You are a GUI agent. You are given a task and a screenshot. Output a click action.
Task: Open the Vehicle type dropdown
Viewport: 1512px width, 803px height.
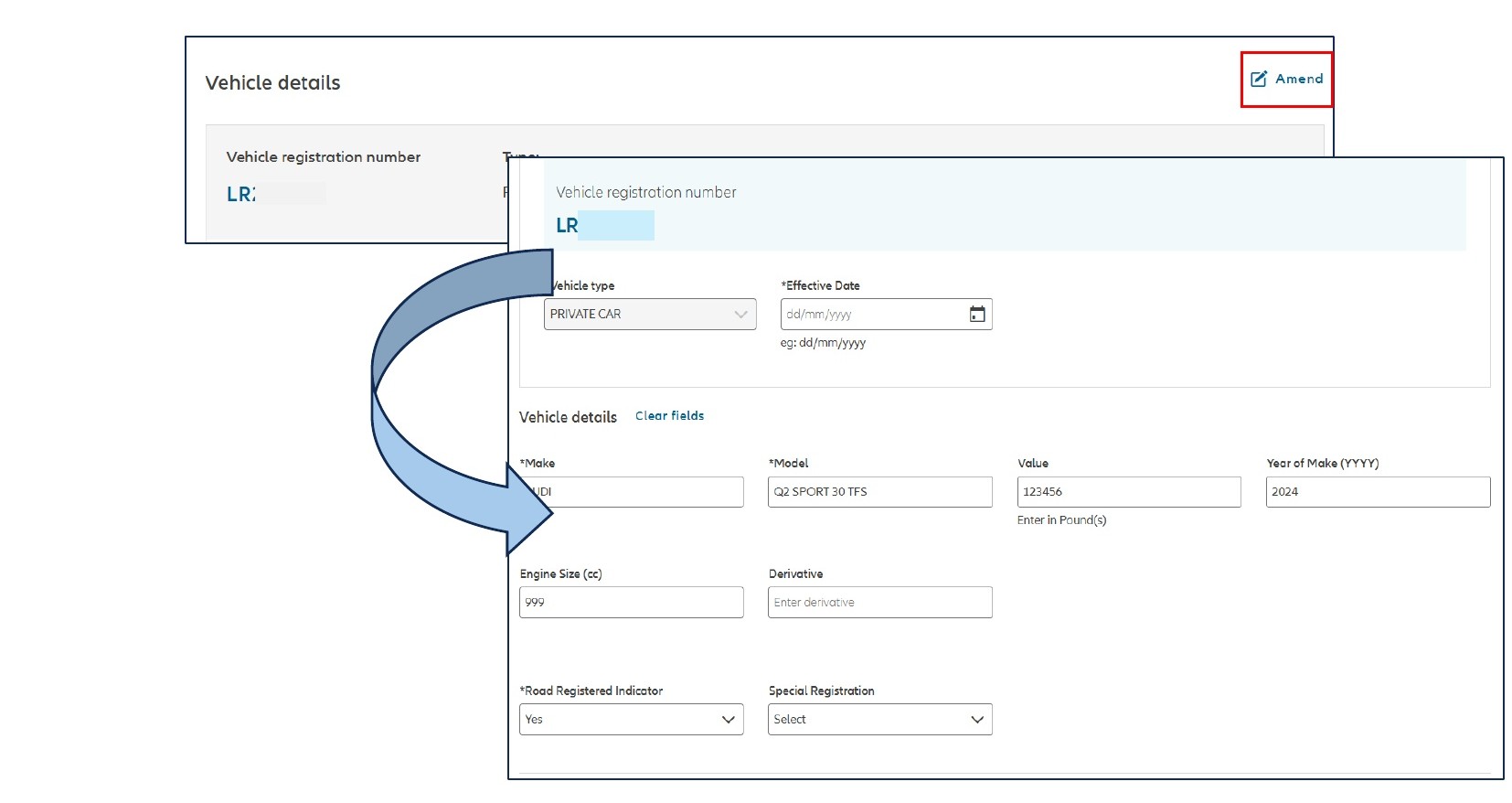pyautogui.click(x=650, y=314)
